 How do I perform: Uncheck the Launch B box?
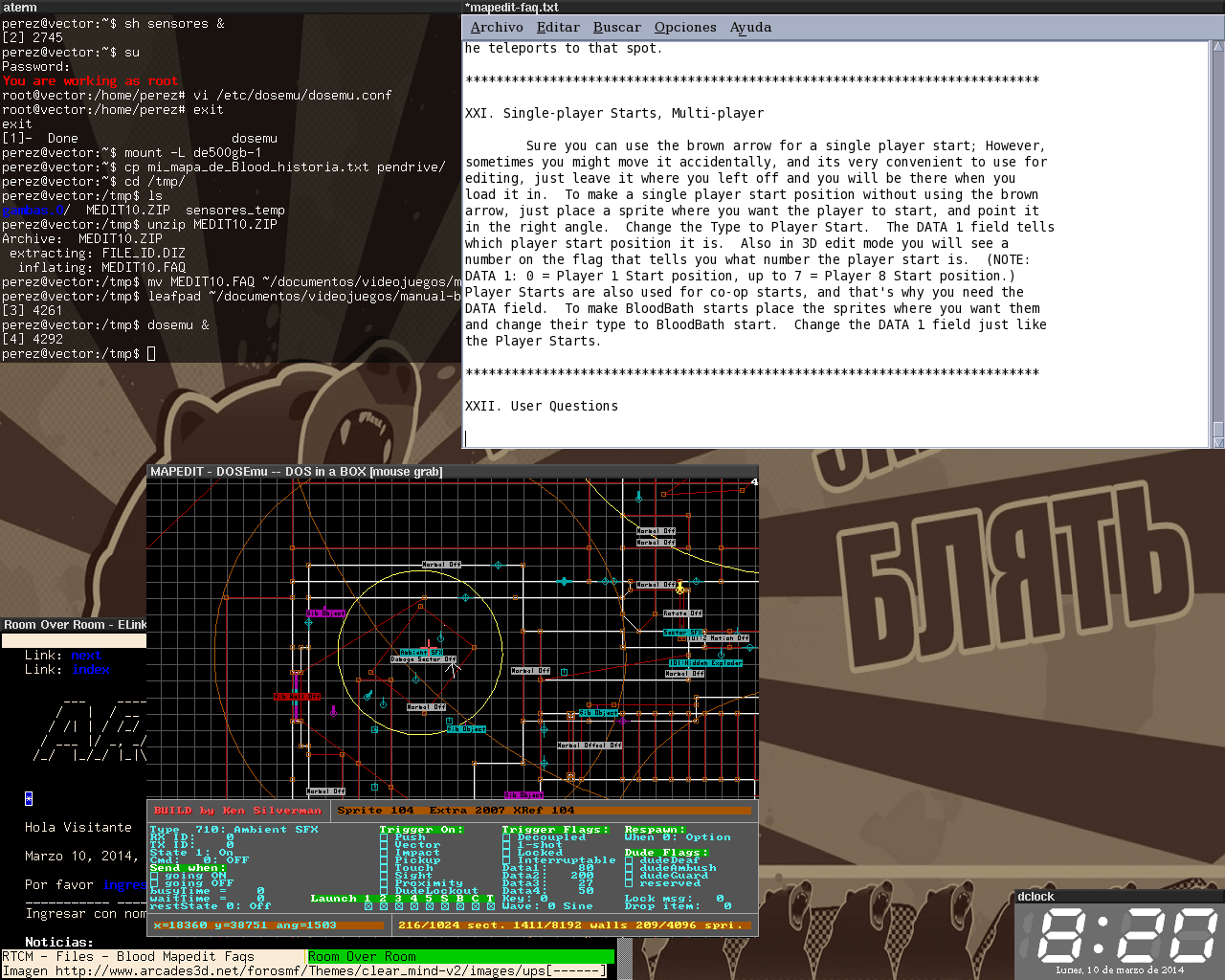click(x=460, y=906)
